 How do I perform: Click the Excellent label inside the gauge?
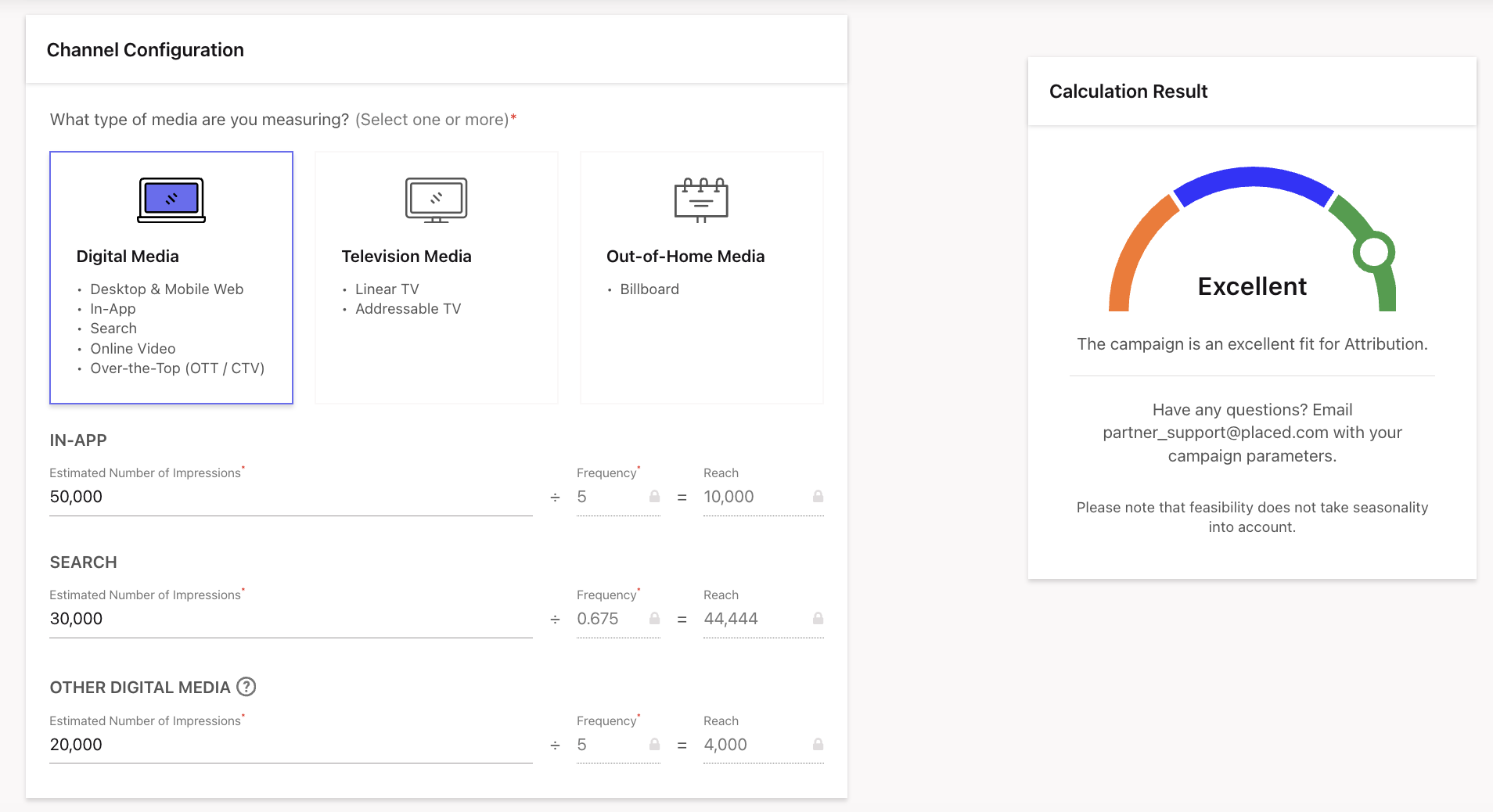tap(1252, 286)
